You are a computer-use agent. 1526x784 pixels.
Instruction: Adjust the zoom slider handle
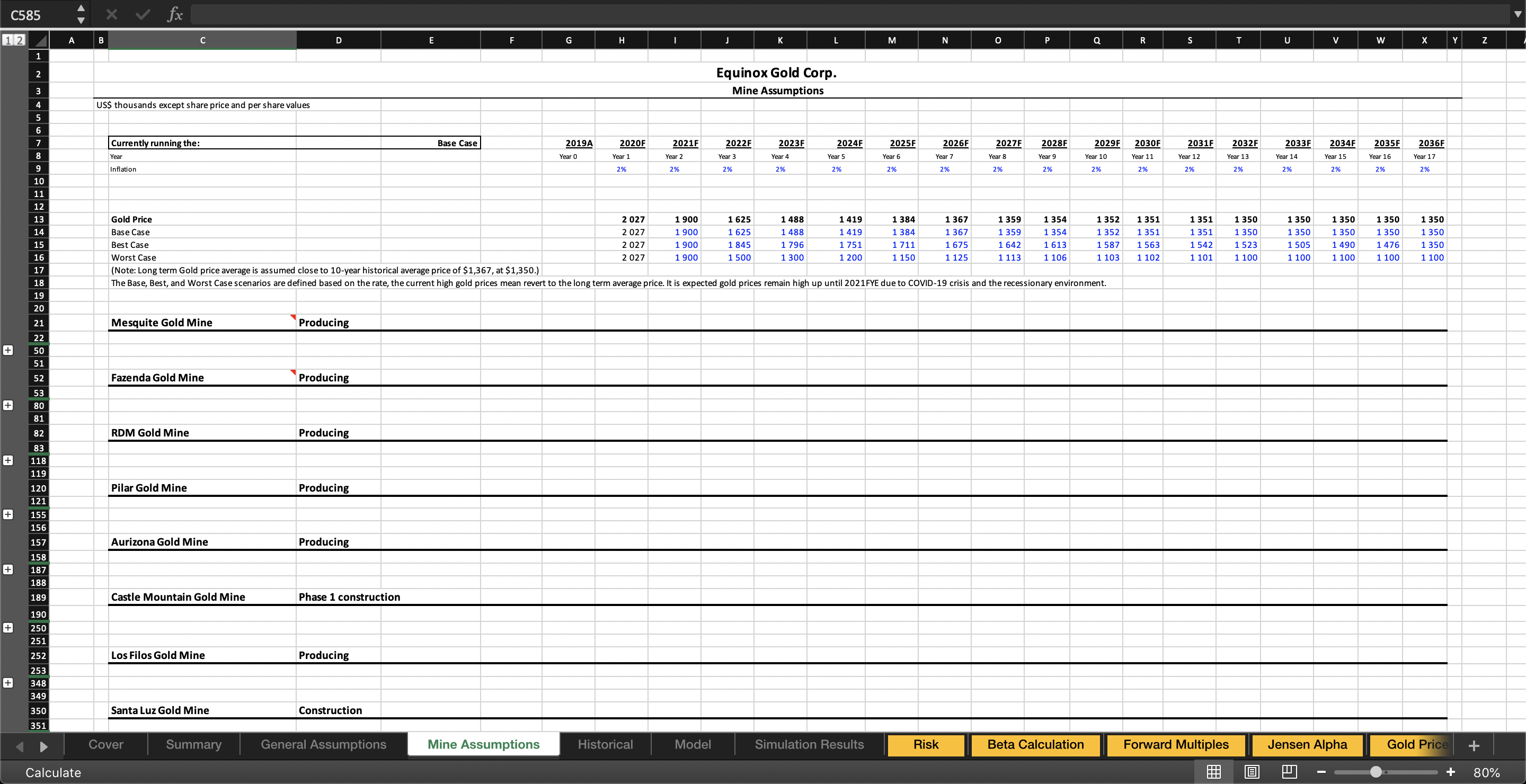coord(1376,772)
